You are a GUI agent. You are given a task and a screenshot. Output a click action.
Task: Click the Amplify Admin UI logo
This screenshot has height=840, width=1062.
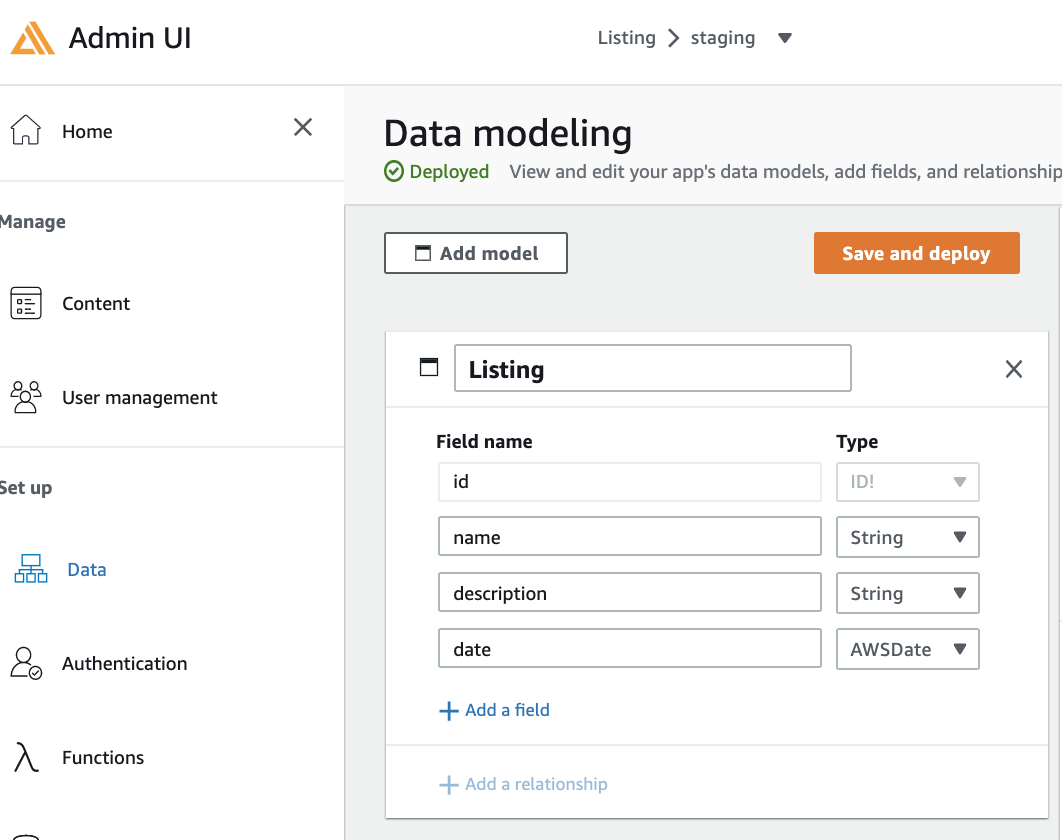click(x=33, y=38)
